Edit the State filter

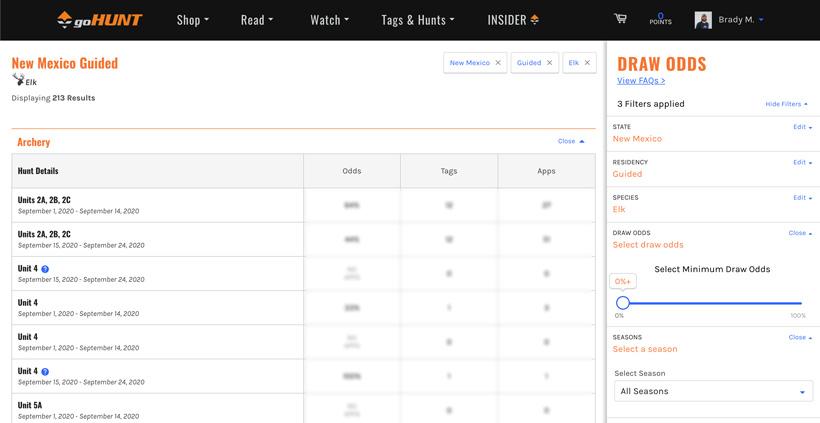coord(801,127)
